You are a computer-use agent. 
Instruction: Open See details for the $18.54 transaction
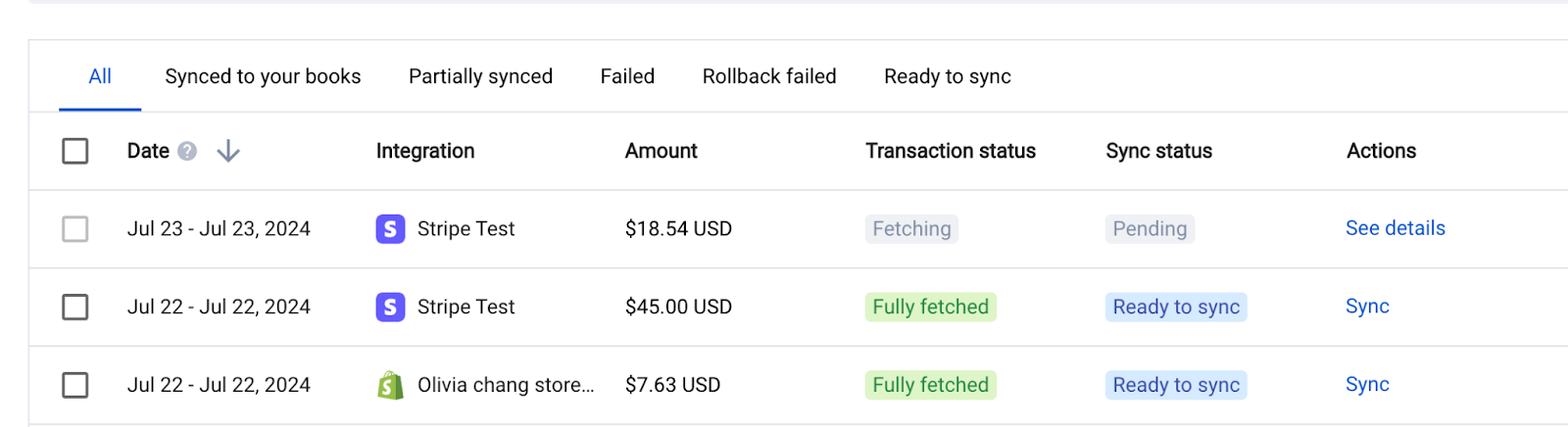point(1396,228)
